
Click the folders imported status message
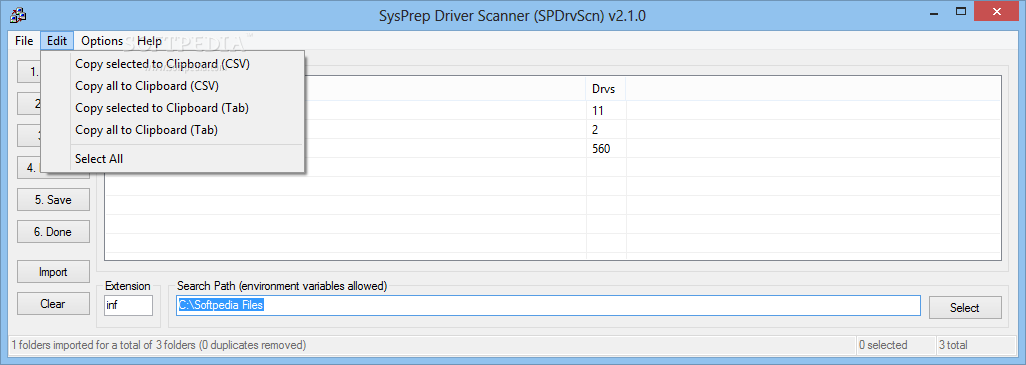(158, 345)
